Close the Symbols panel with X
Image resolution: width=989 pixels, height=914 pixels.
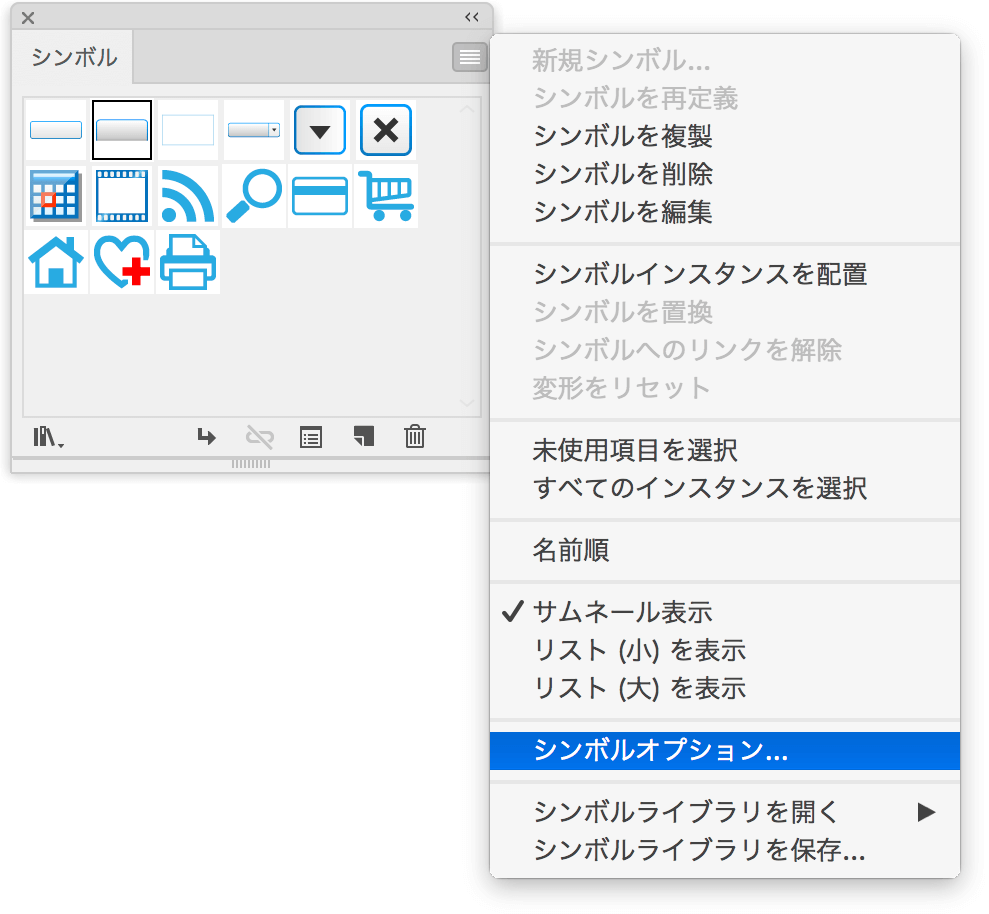click(28, 18)
